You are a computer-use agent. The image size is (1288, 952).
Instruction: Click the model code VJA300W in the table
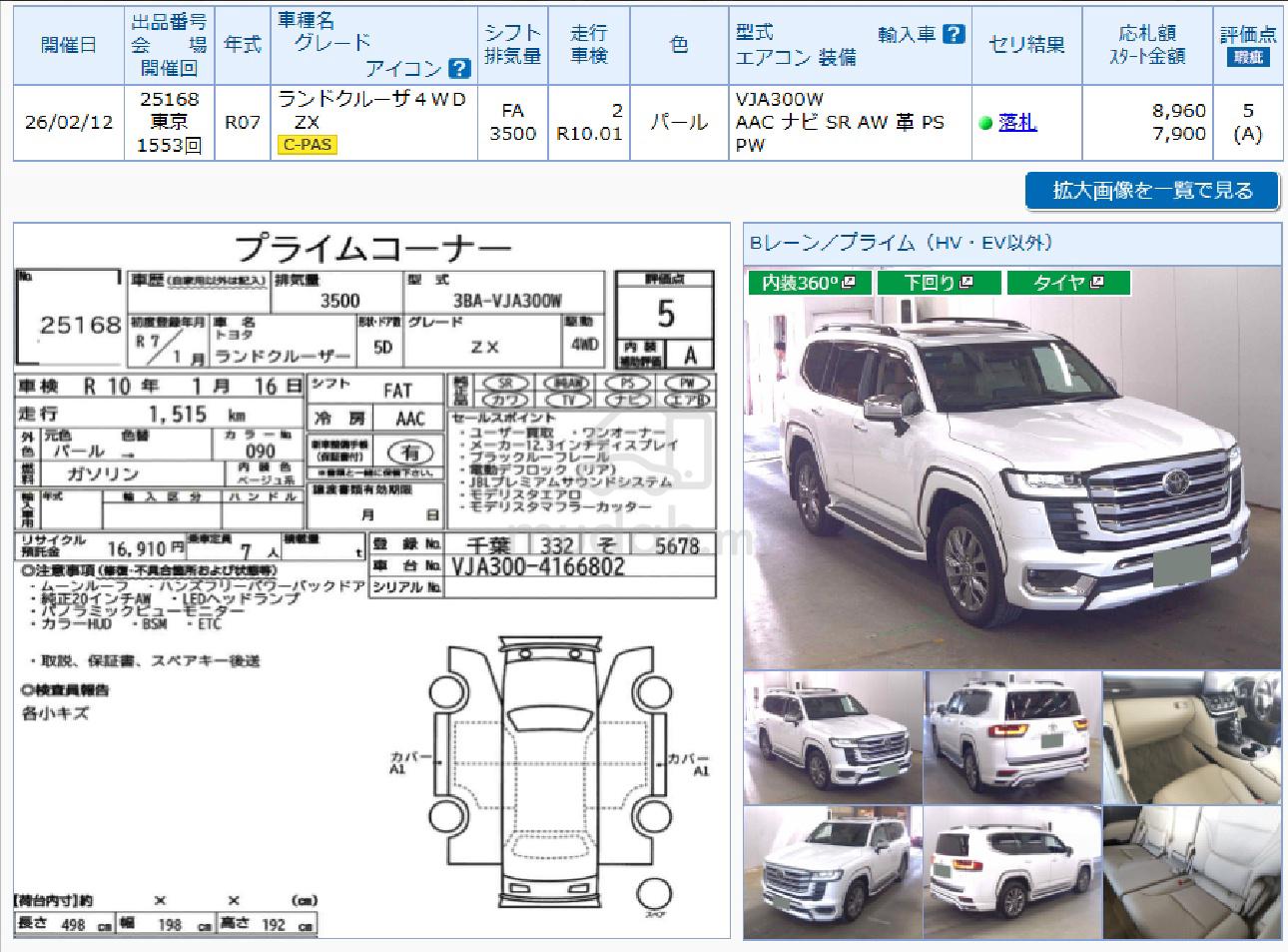coord(780,99)
